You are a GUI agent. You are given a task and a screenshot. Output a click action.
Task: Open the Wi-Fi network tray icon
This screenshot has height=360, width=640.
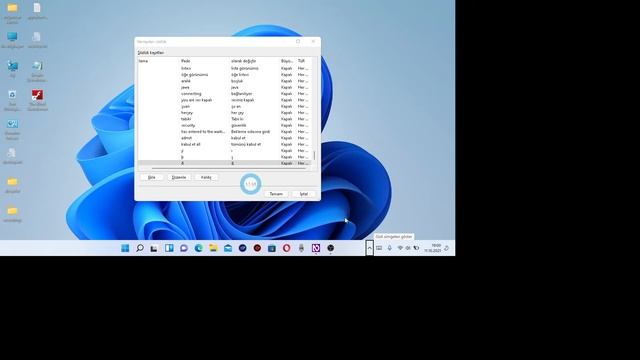400,248
